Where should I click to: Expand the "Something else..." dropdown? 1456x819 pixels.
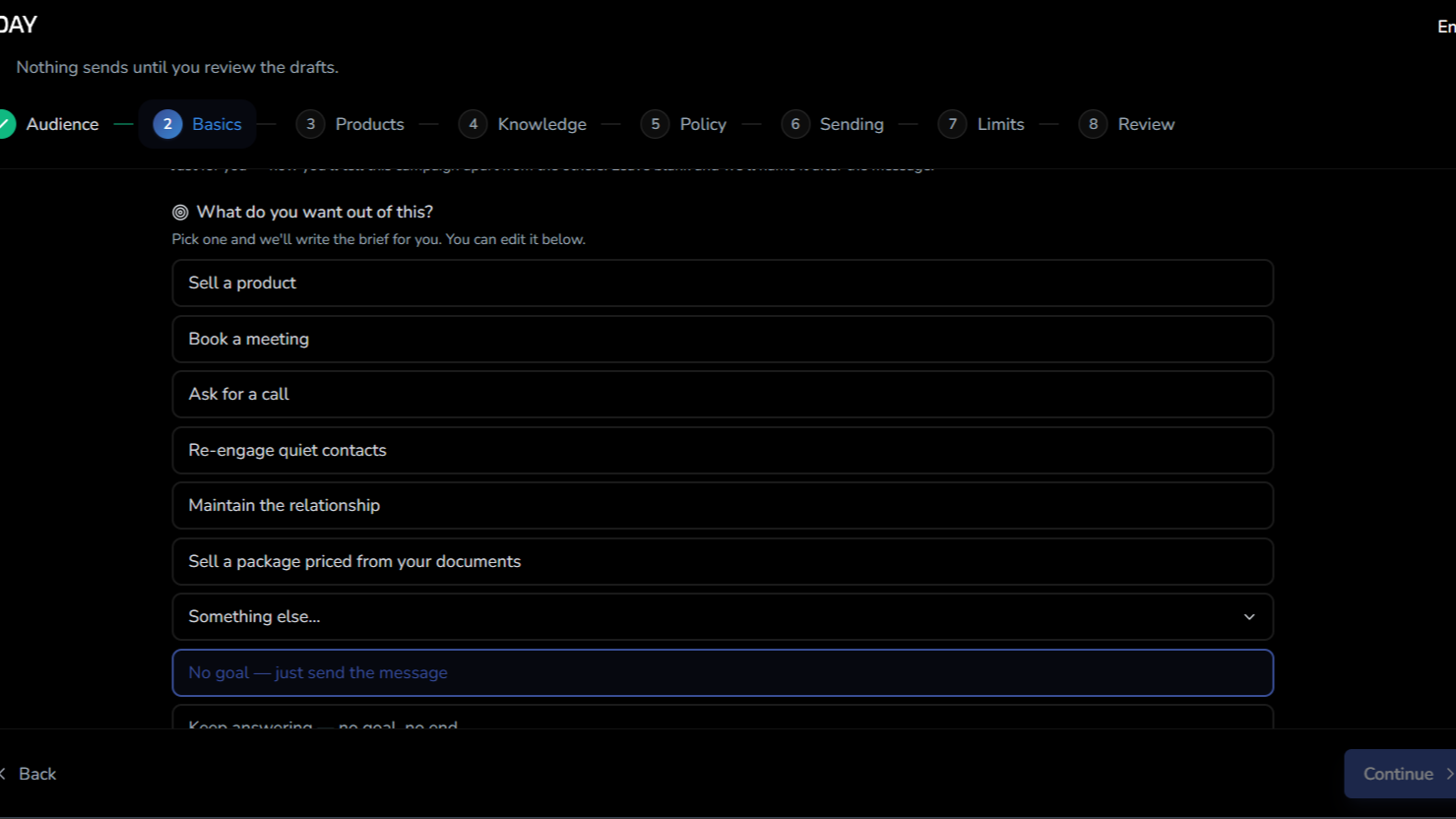[x=723, y=617]
